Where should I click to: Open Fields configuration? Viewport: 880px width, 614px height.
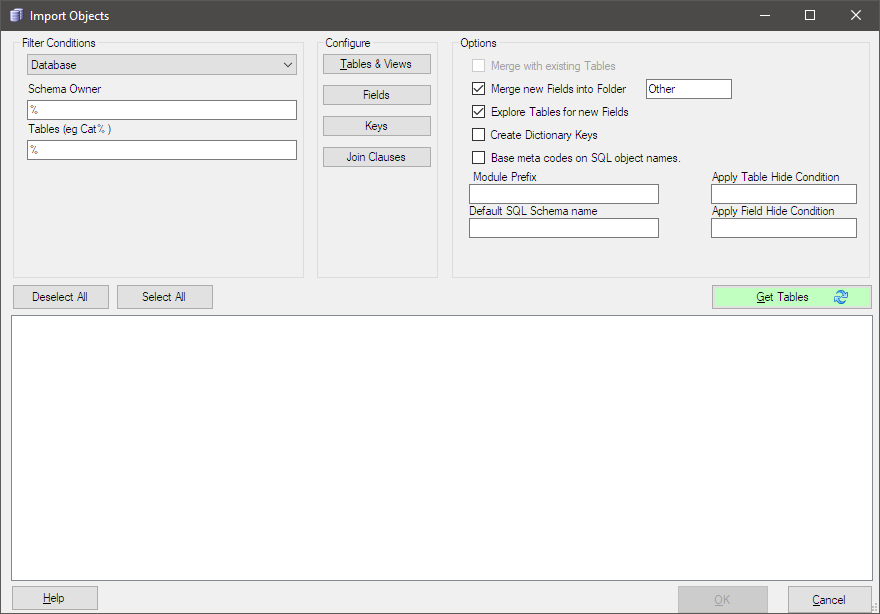click(377, 95)
